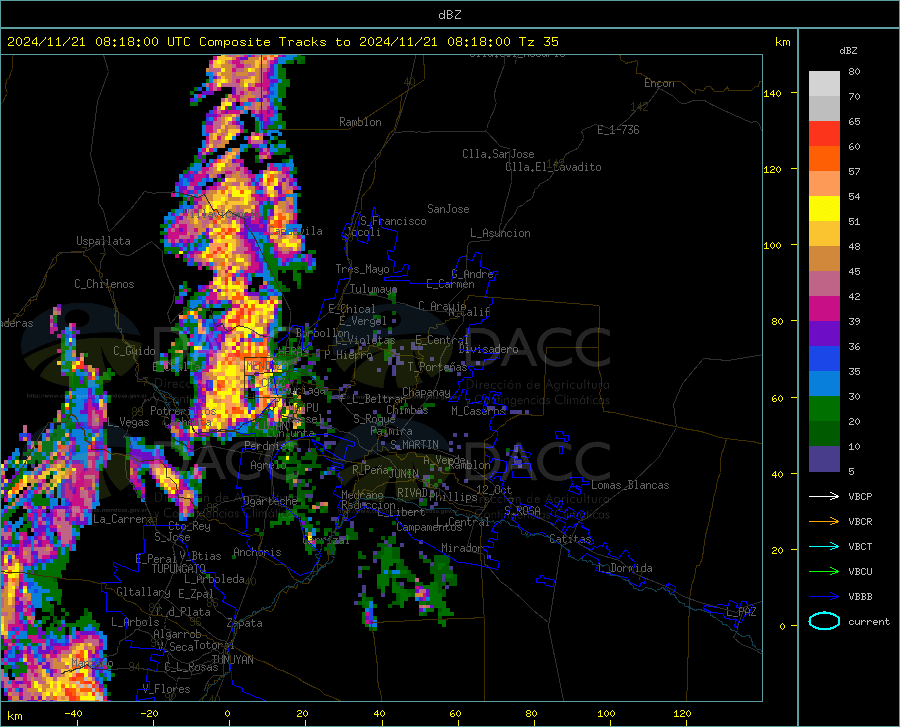Click the 'L_PAZ' map label
The height and width of the screenshot is (727, 900).
[x=741, y=612]
